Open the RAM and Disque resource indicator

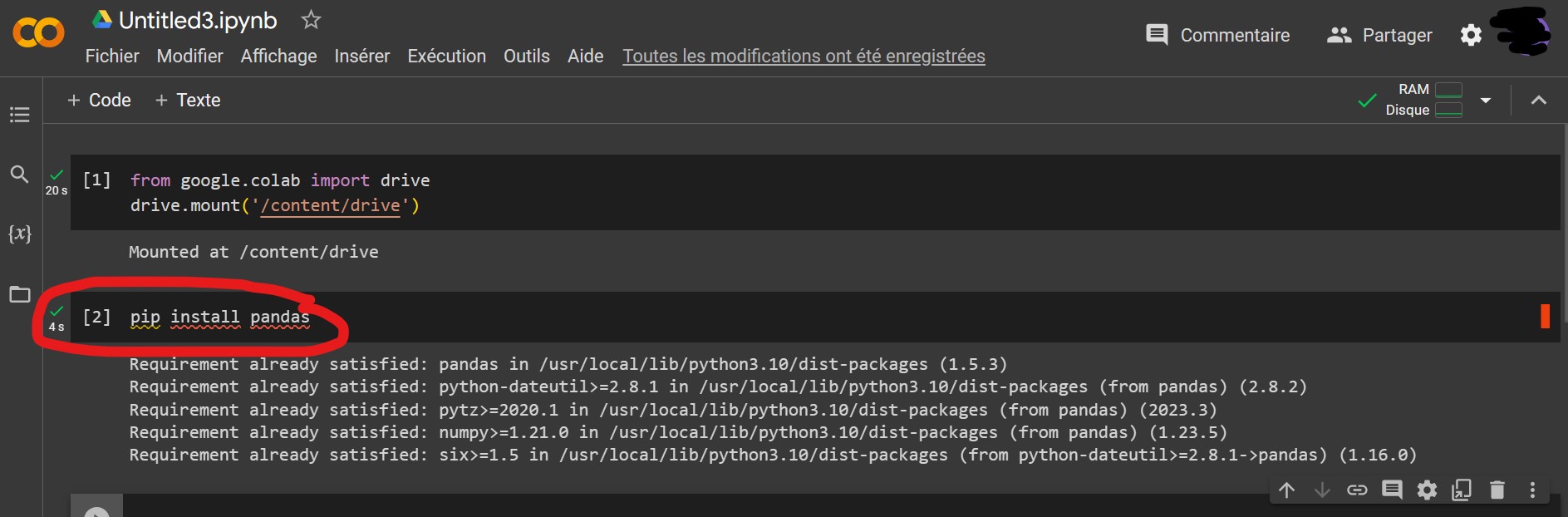(x=1423, y=100)
